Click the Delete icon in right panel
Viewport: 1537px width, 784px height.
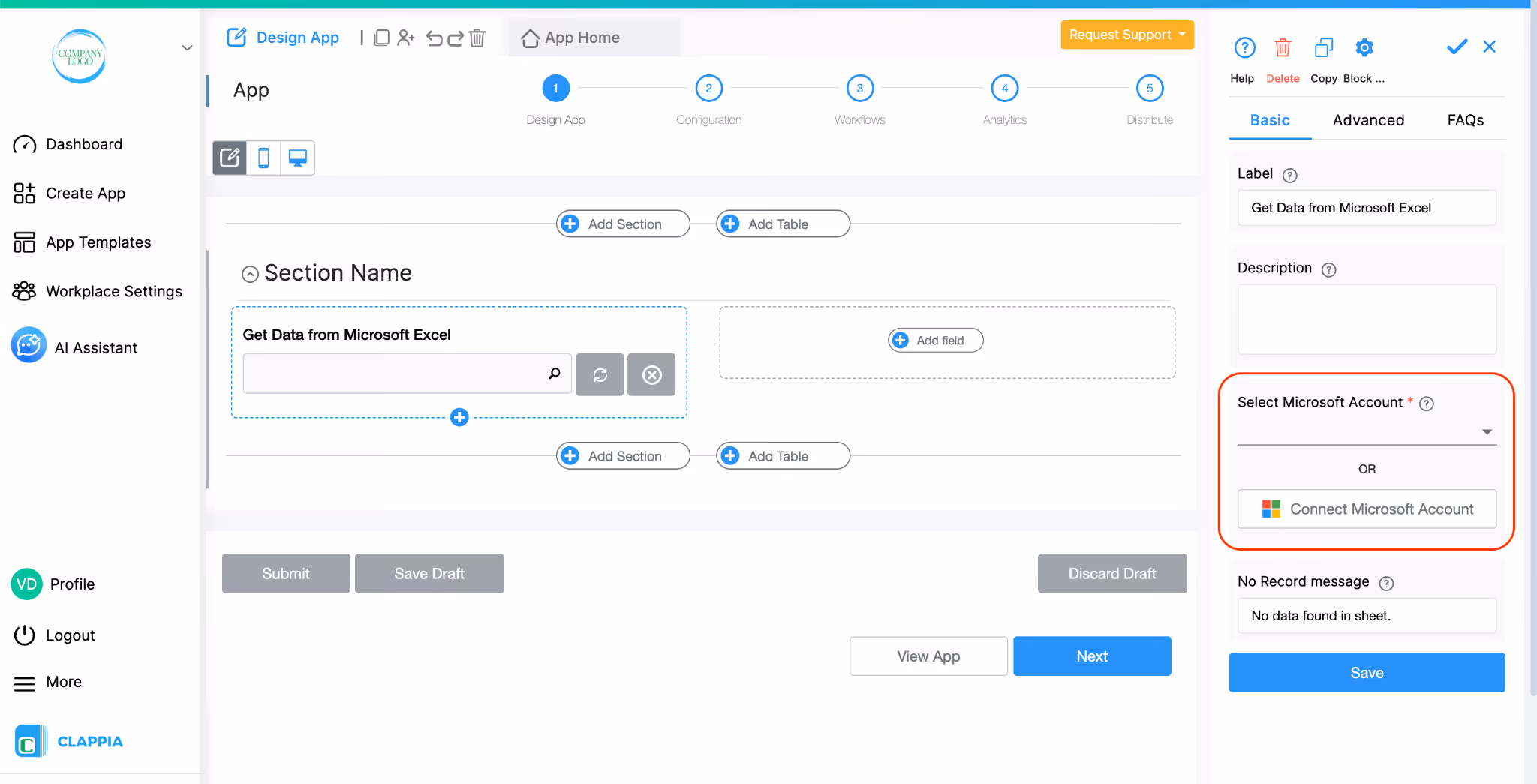[1283, 48]
